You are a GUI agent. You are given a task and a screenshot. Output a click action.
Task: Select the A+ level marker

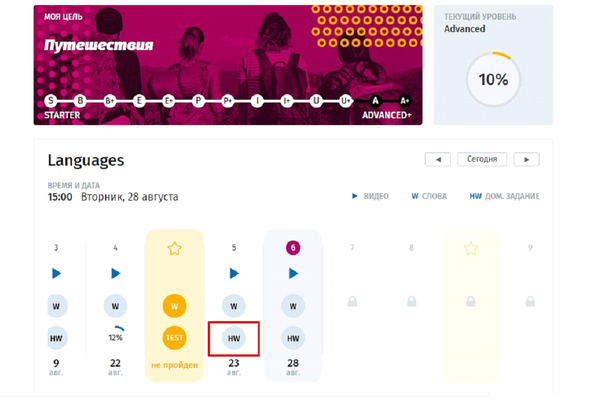click(404, 101)
